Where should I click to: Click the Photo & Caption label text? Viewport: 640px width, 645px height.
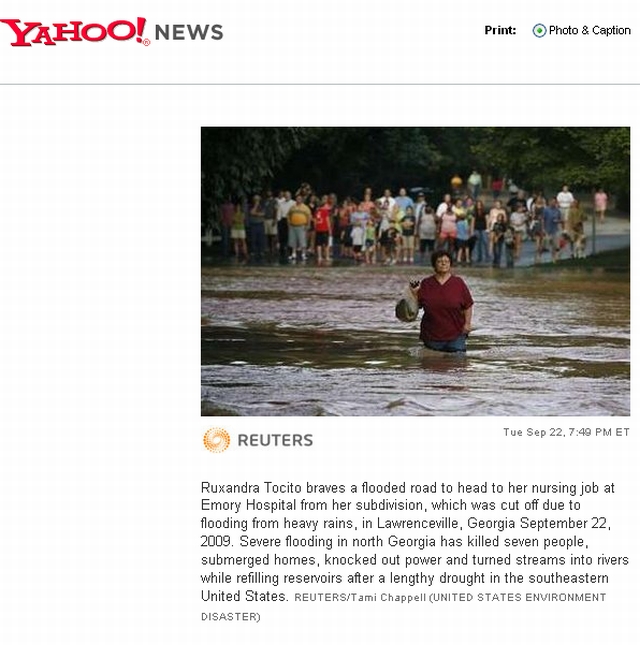tap(589, 30)
